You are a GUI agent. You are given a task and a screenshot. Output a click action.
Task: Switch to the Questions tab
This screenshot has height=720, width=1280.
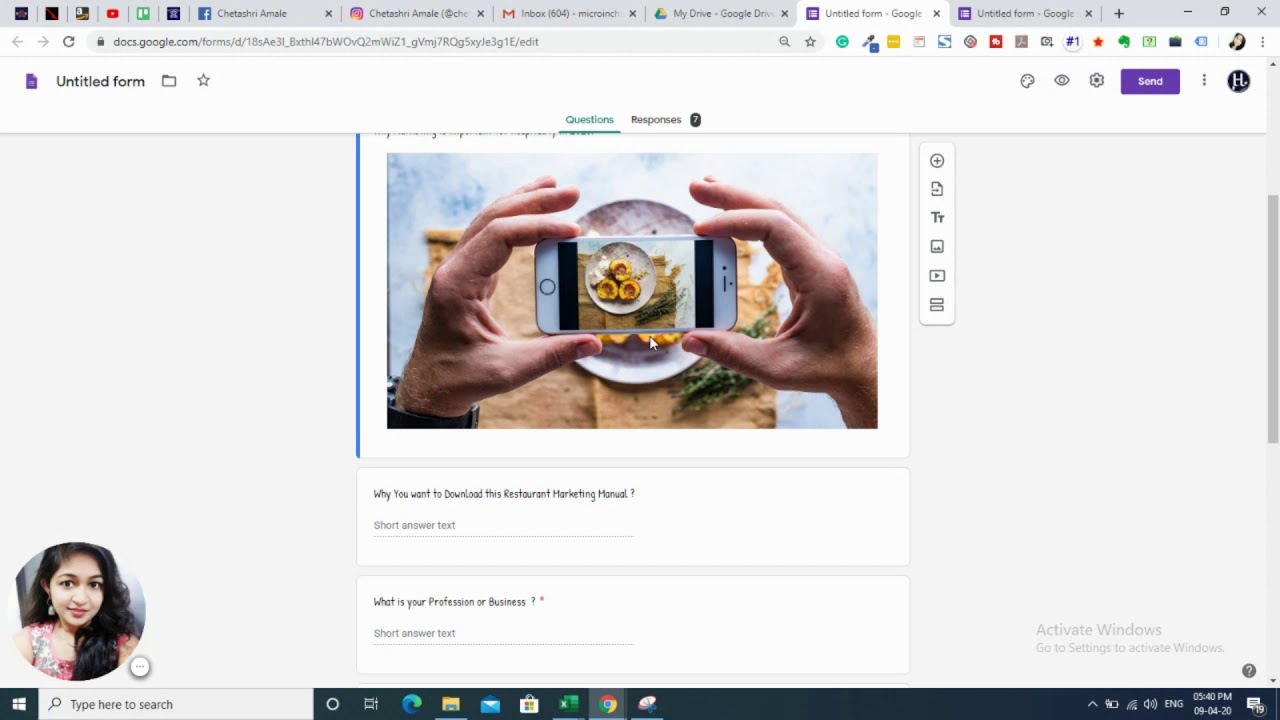click(x=589, y=119)
